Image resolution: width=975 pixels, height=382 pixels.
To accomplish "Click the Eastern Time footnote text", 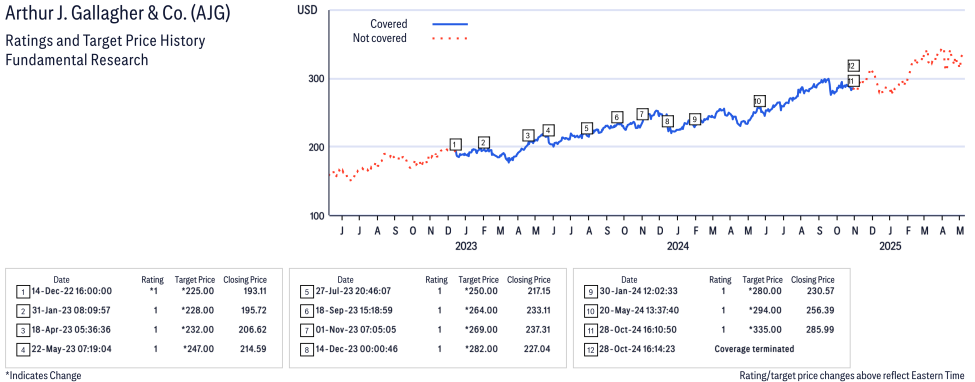I will pyautogui.click(x=851, y=375).
